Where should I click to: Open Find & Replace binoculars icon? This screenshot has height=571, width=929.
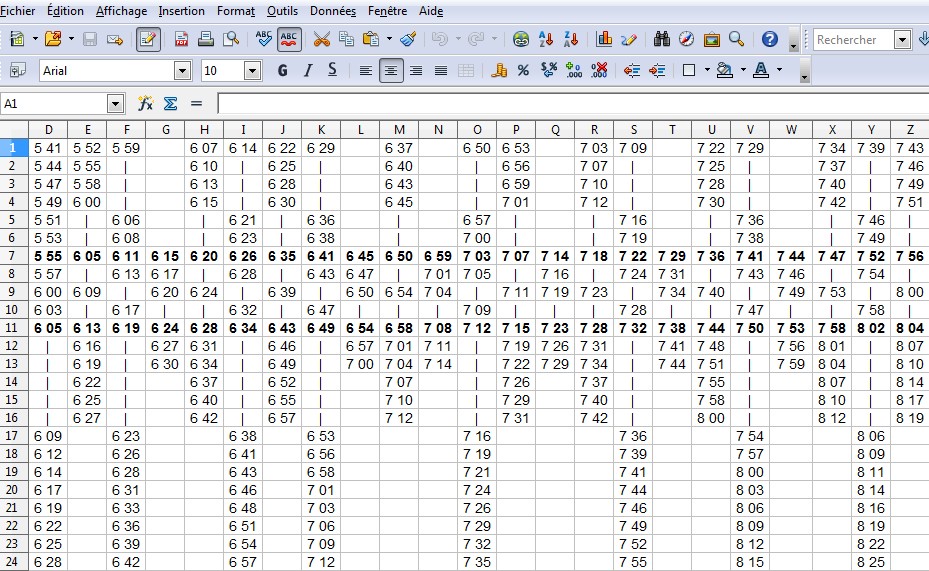click(x=662, y=40)
